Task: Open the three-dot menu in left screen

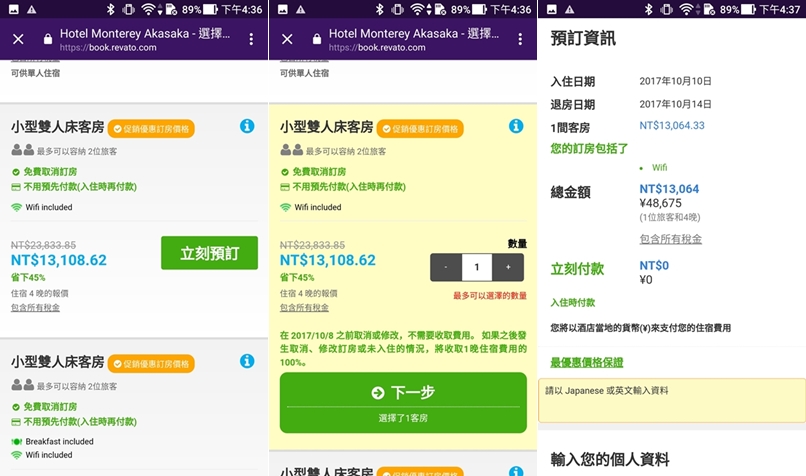Action: [x=251, y=39]
